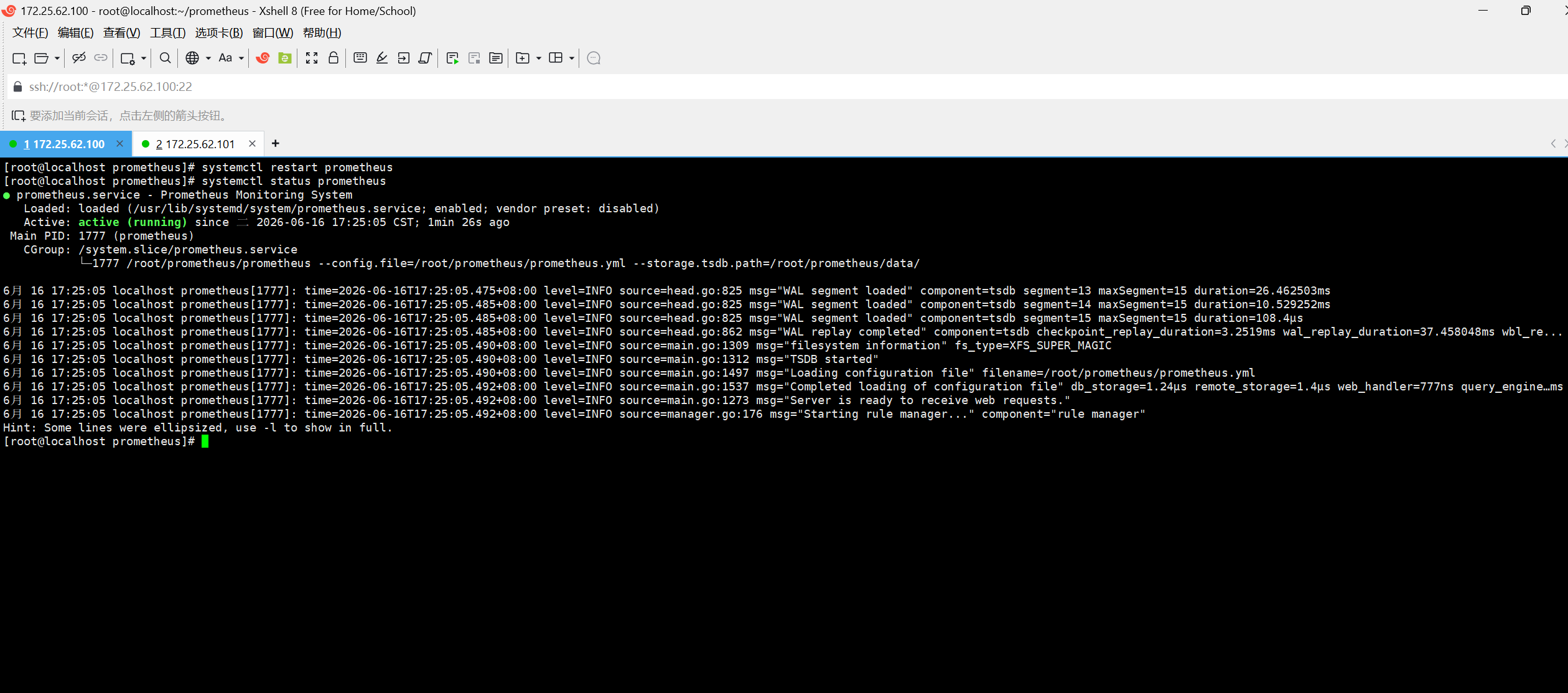Image resolution: width=1568 pixels, height=693 pixels.
Task: Click the '/system.slice/prometheus.service' CGroup path
Action: click(x=188, y=250)
